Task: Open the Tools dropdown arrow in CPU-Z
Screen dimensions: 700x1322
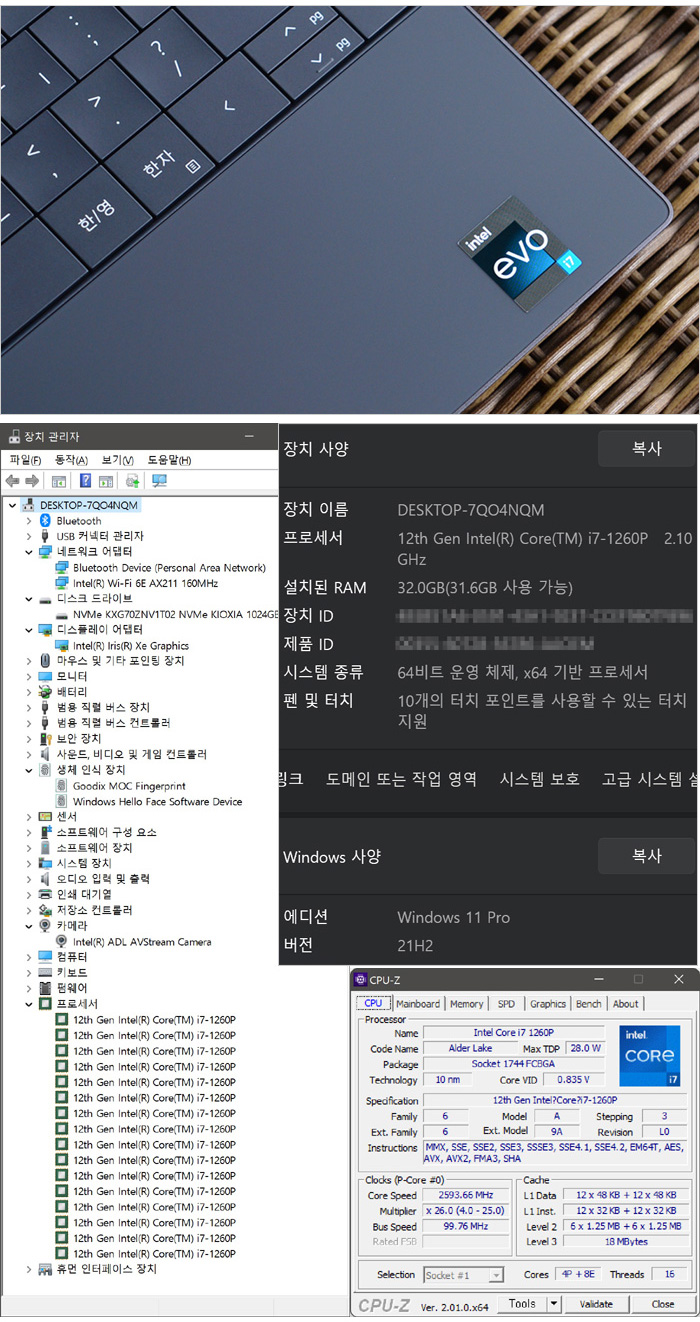Action: (554, 1304)
